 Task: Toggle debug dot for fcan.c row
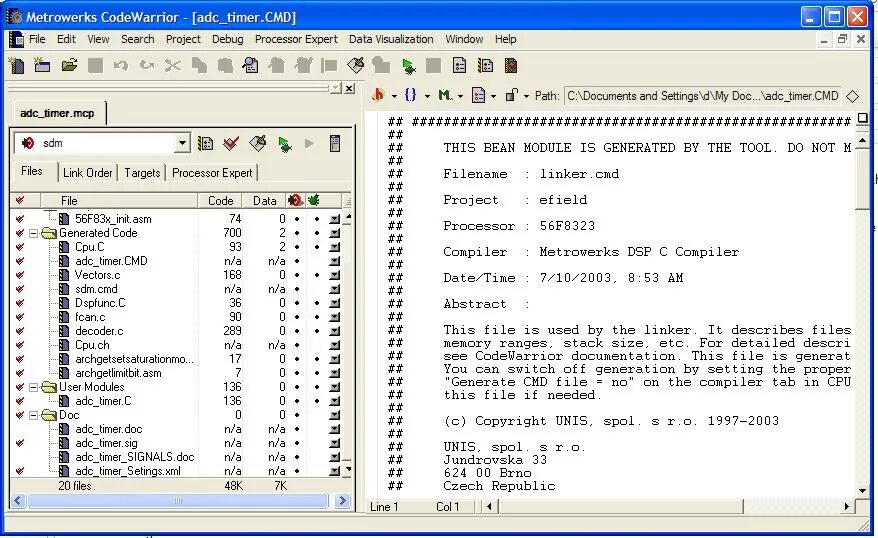(x=317, y=317)
